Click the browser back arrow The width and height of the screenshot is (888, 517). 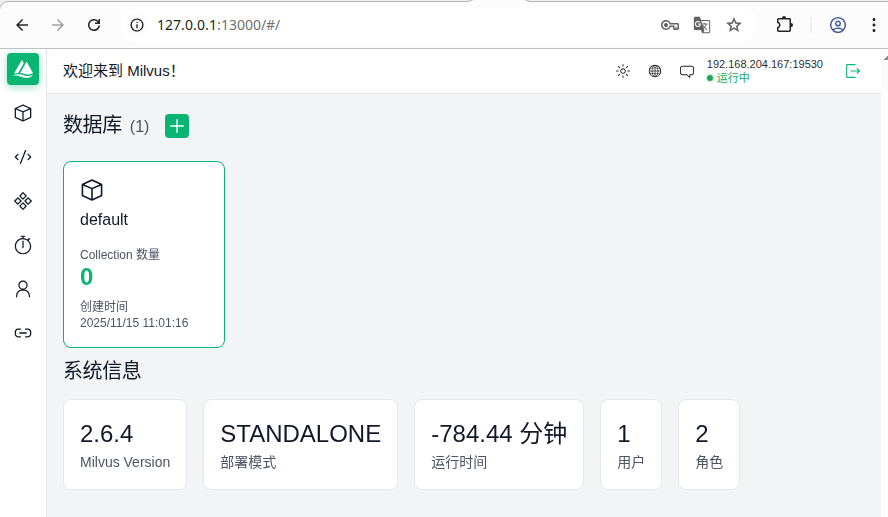[22, 25]
